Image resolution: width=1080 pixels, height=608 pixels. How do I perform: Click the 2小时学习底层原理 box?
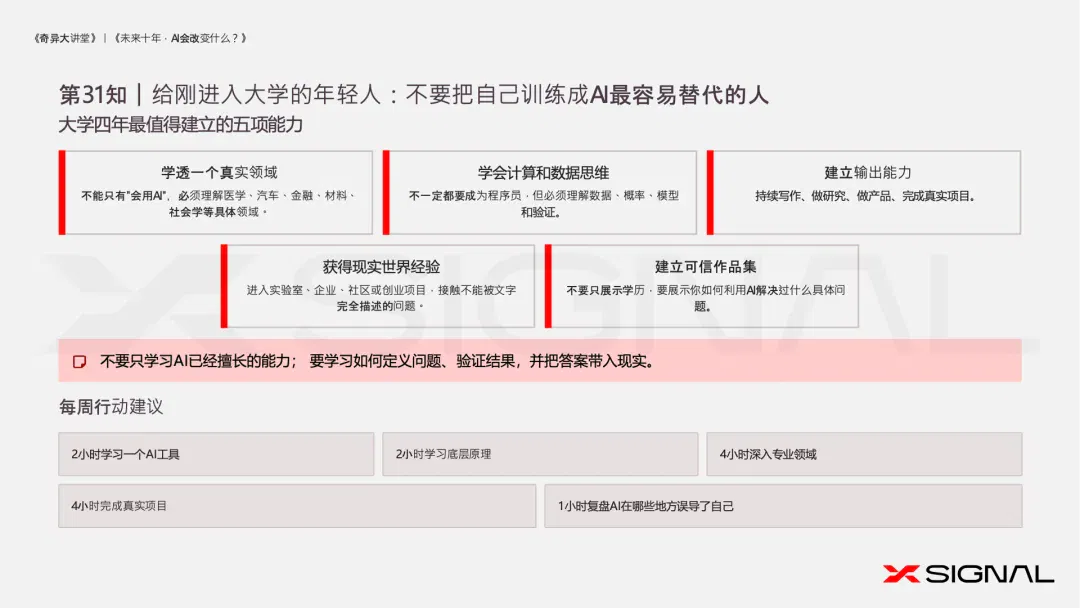click(x=540, y=454)
